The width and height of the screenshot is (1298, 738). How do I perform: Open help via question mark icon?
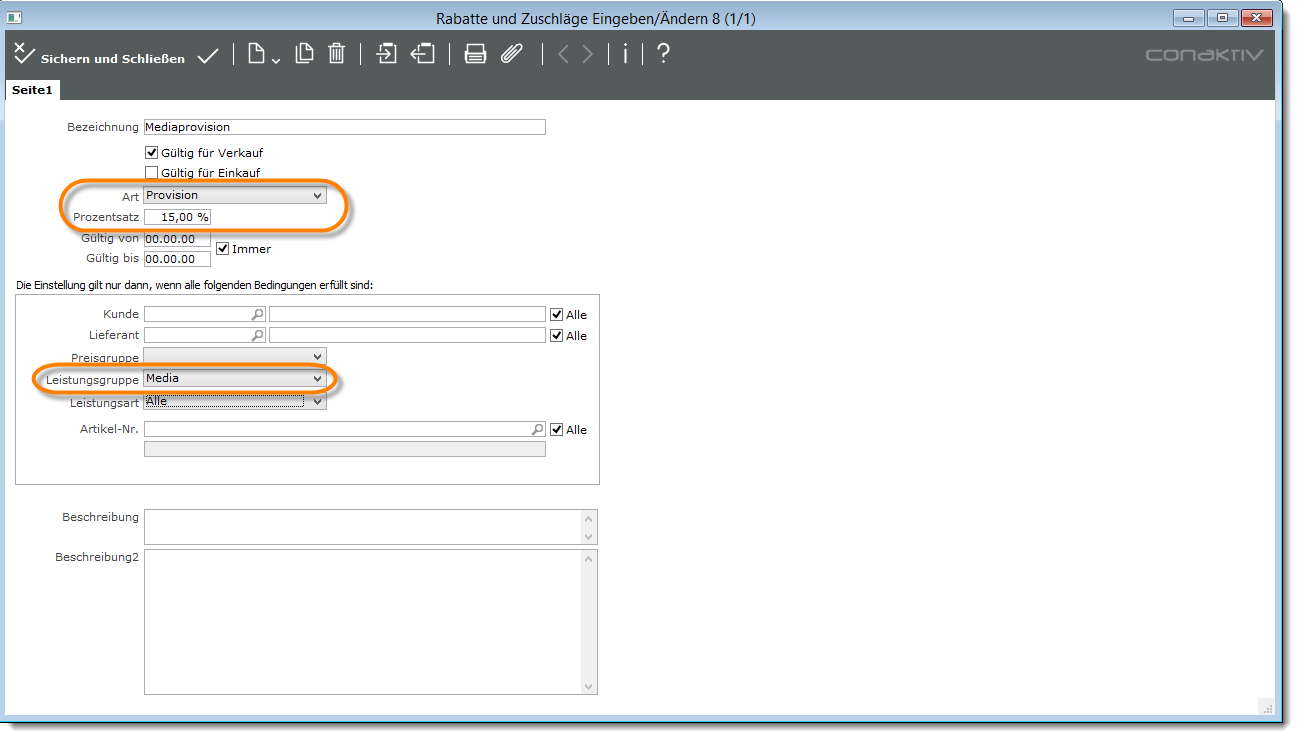pyautogui.click(x=662, y=55)
